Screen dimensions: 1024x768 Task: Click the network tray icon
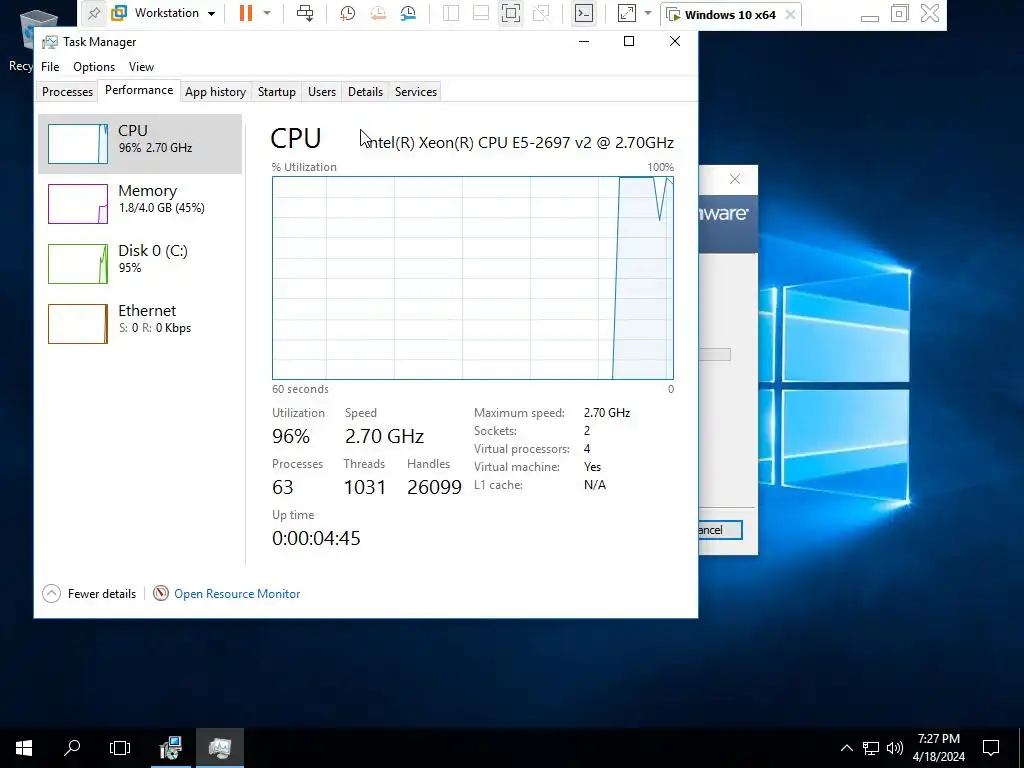click(871, 748)
